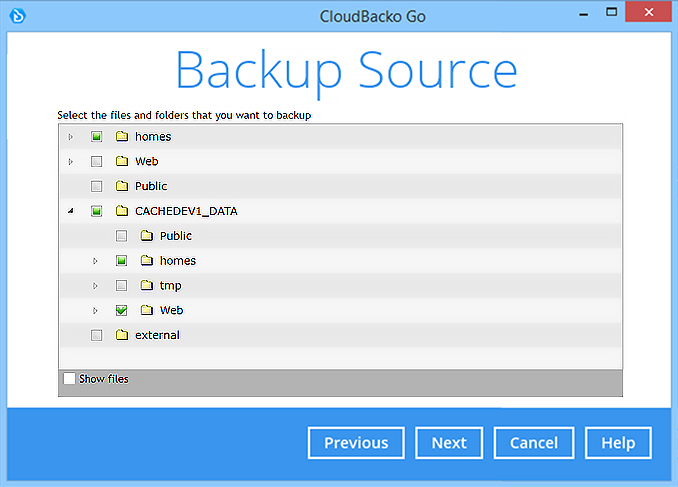The image size is (678, 487).
Task: Select the 'CACHEDEV1_DATA' label
Action: (186, 211)
